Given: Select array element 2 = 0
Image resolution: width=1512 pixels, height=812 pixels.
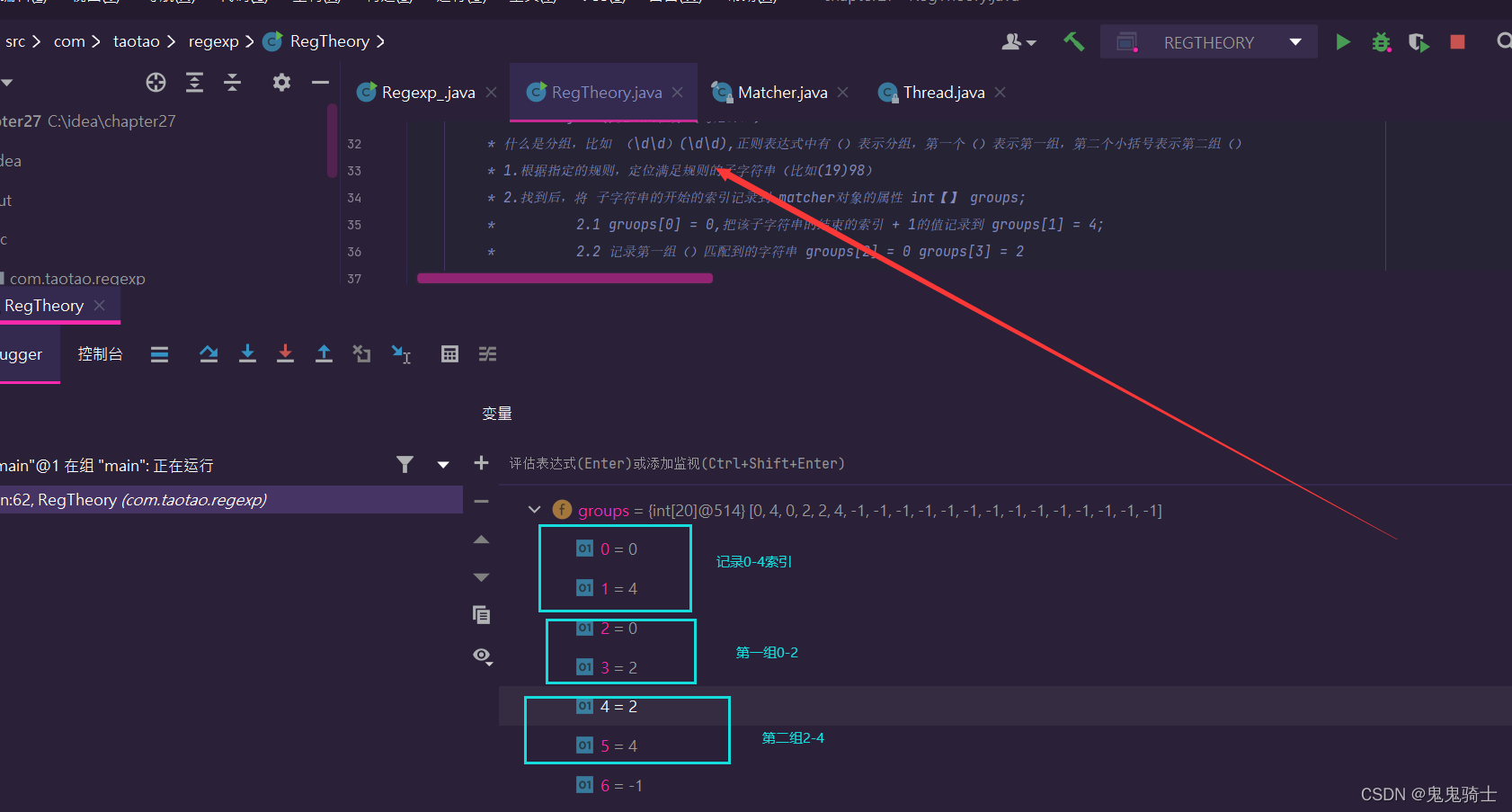Looking at the screenshot, I should 618,629.
